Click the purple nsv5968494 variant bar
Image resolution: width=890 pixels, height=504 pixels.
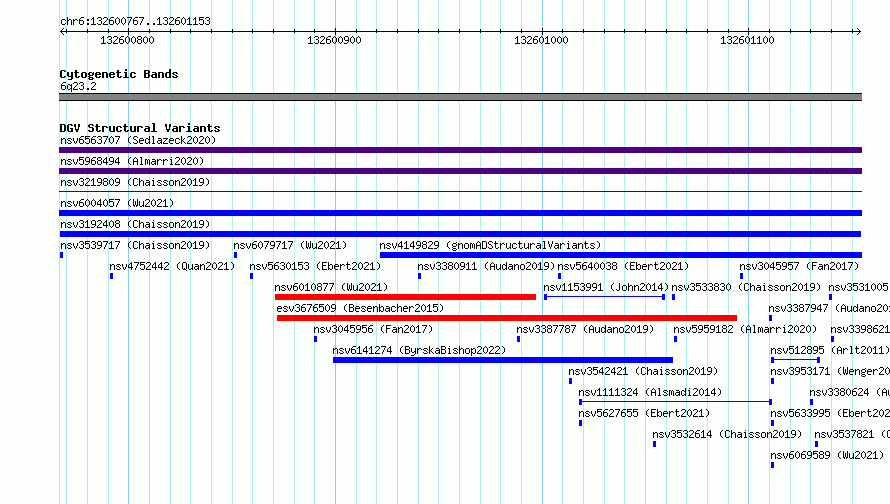point(460,171)
